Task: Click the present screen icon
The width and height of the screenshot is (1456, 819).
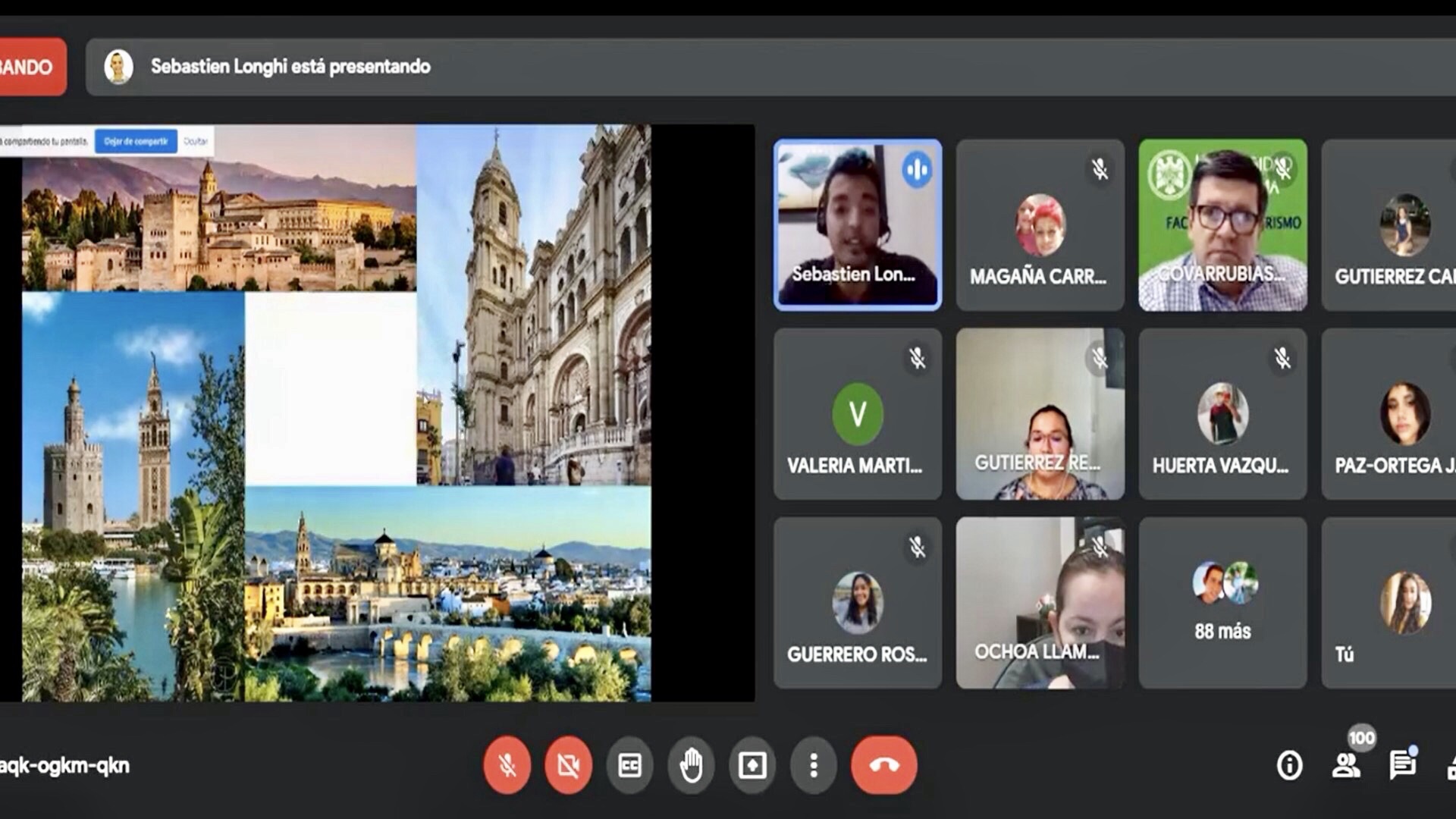Action: click(x=752, y=765)
